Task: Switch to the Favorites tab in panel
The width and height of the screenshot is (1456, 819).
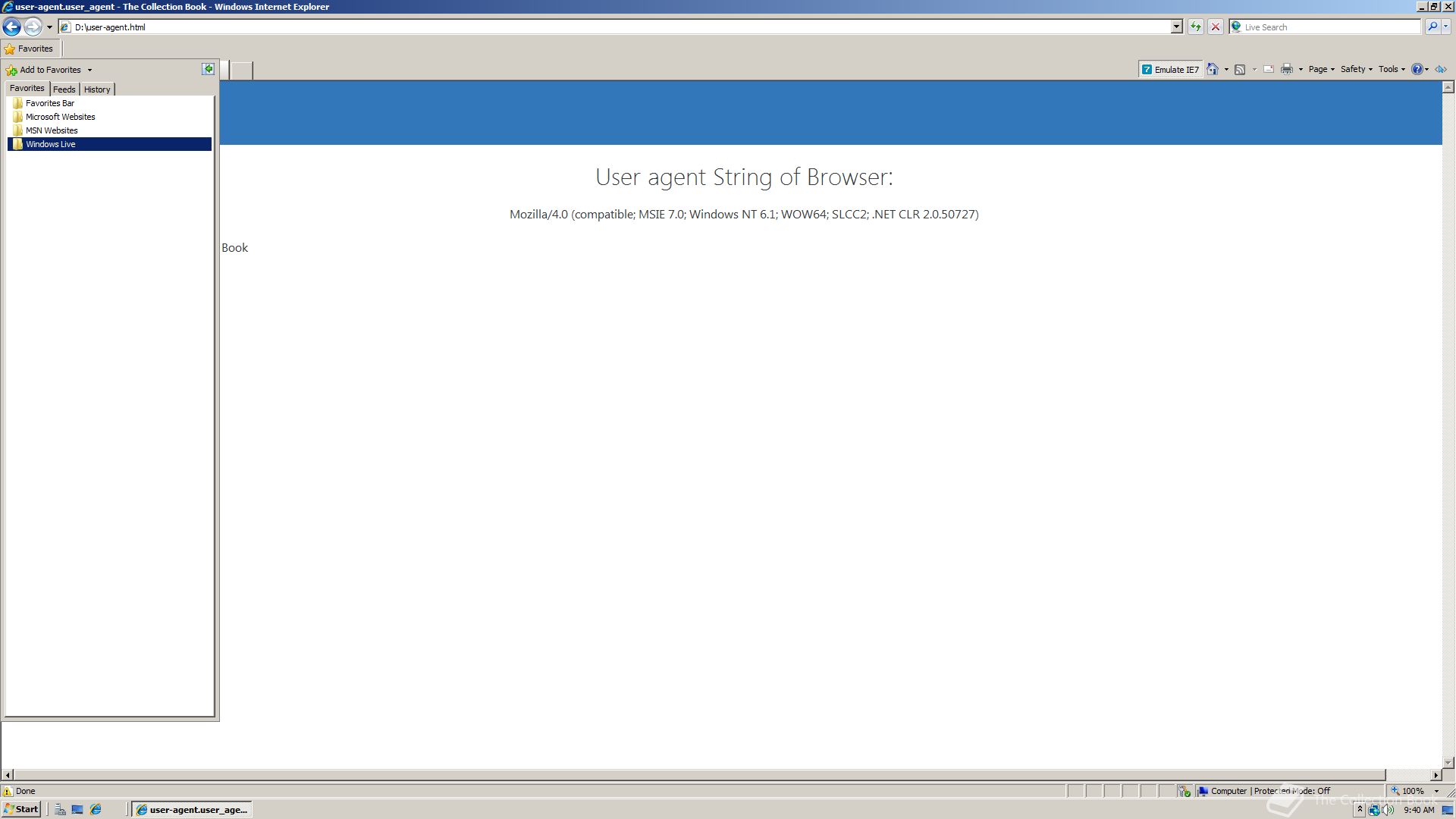Action: click(x=27, y=89)
